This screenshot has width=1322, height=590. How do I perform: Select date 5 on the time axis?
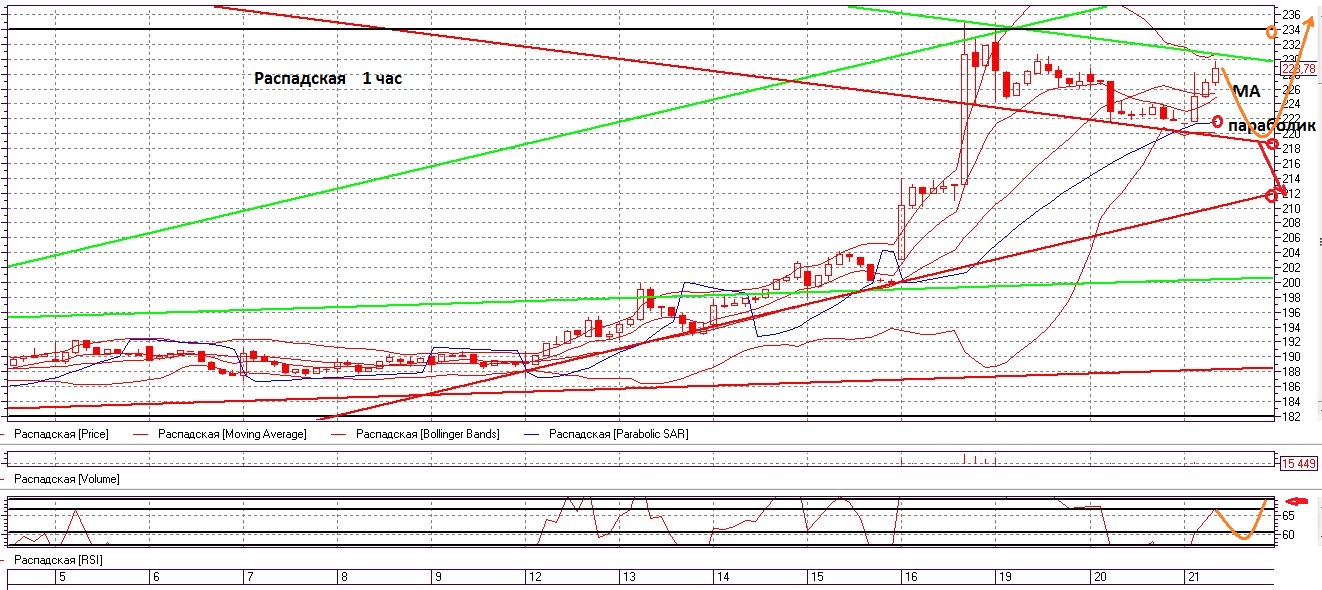tap(62, 577)
